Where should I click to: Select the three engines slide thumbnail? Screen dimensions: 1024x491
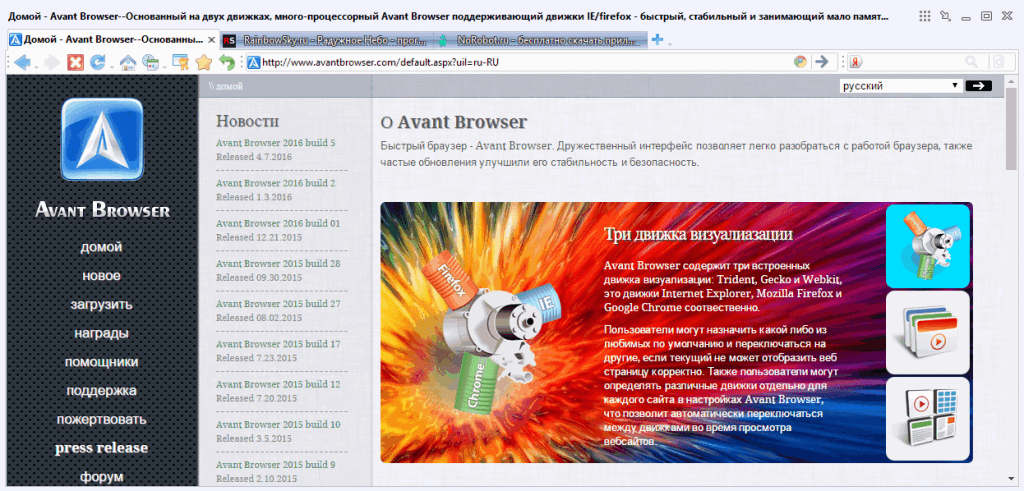[927, 246]
